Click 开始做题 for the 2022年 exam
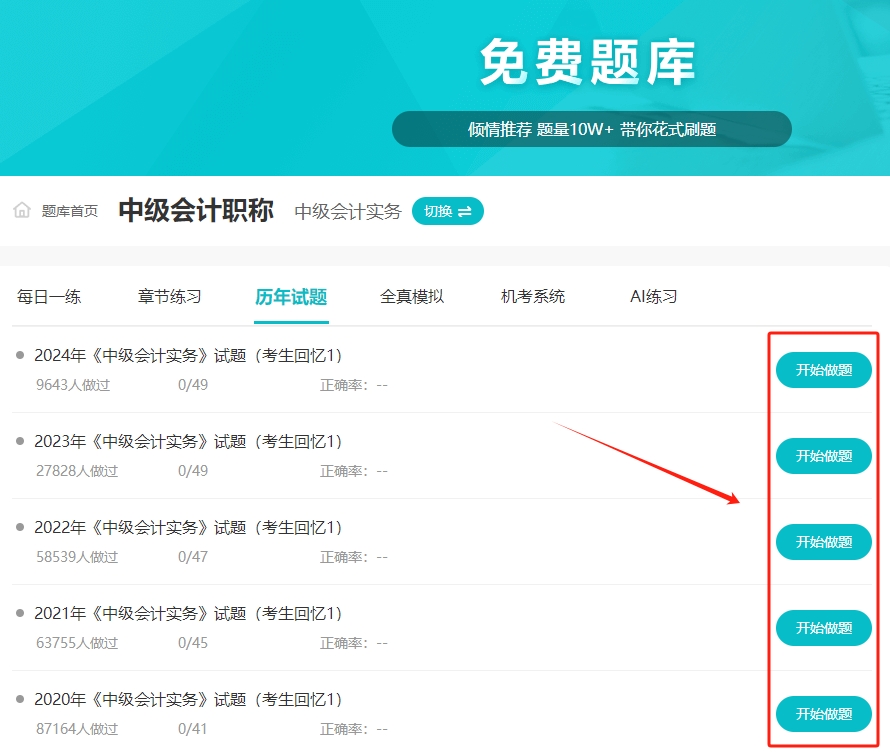 [823, 542]
